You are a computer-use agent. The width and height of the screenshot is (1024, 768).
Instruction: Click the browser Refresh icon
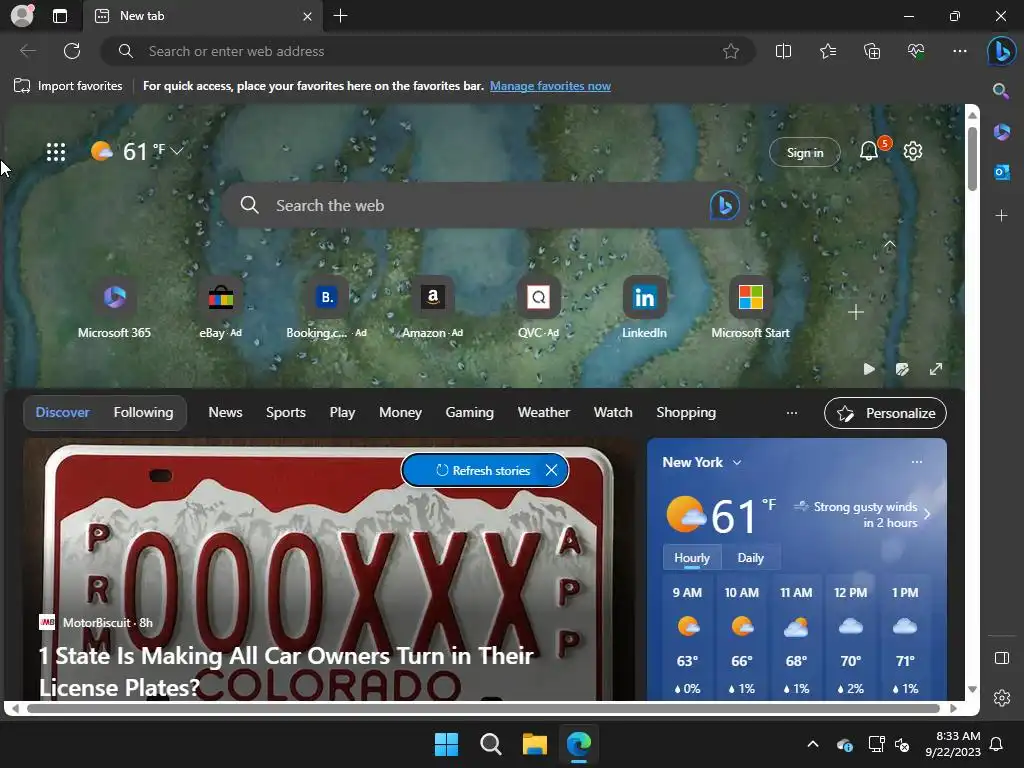[x=72, y=51]
